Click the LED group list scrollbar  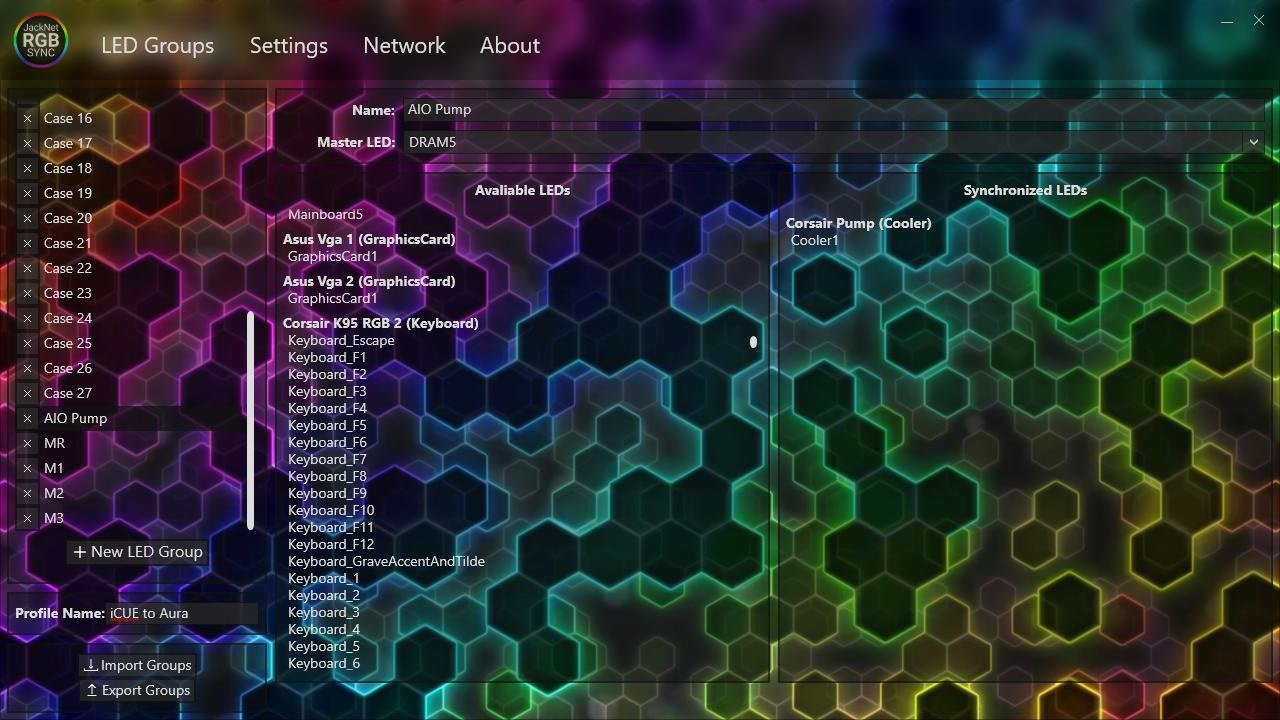[x=250, y=420]
